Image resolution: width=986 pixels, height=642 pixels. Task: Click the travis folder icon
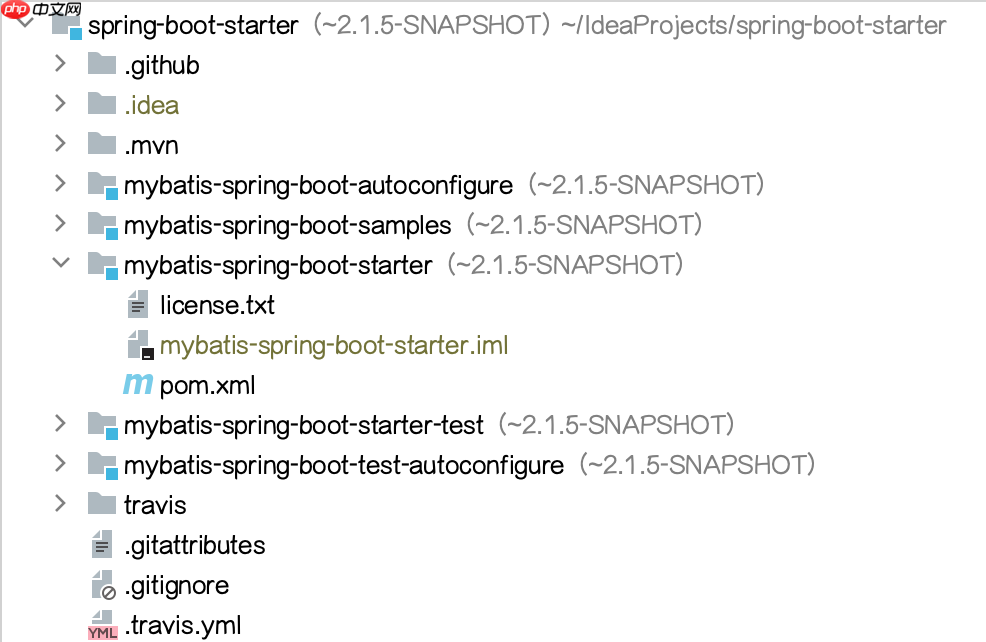pos(102,505)
